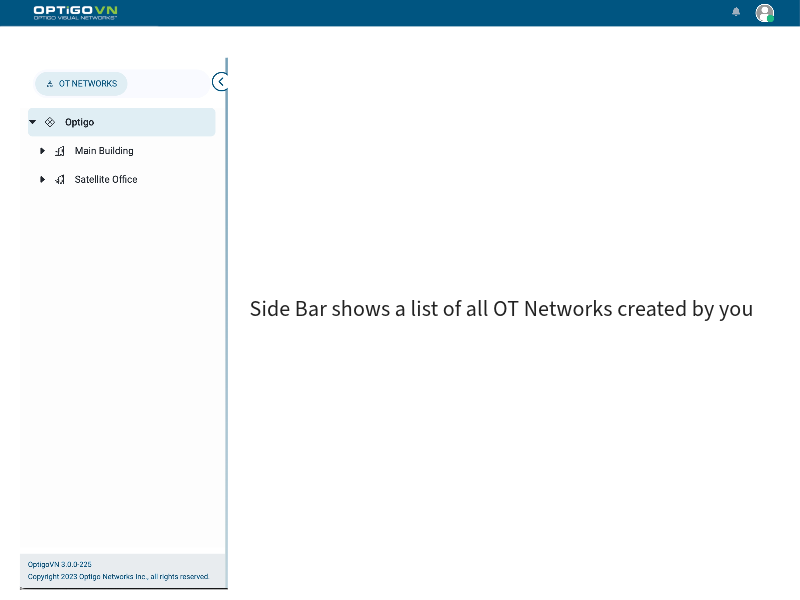Open the OT NETWORKS panel

click(x=81, y=84)
